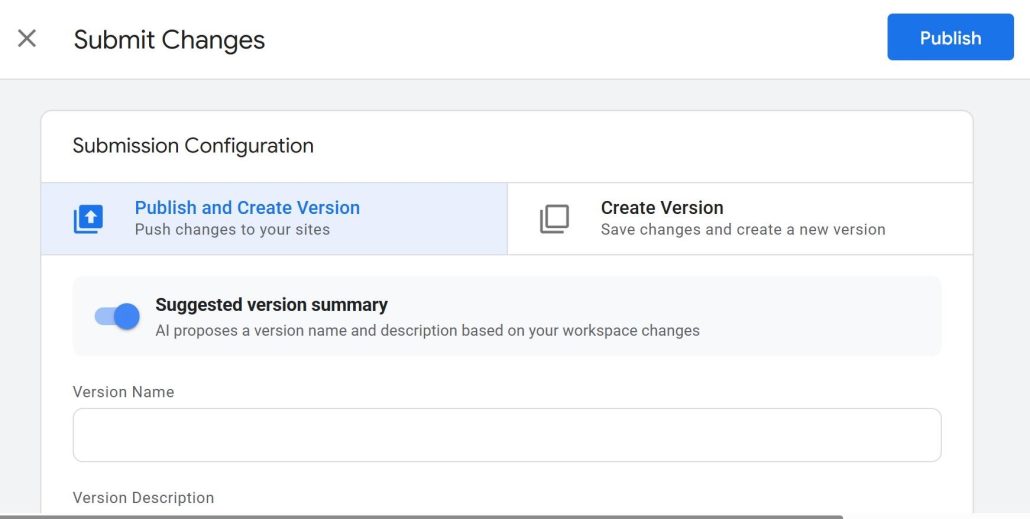Click the Version Description label

pos(143,498)
